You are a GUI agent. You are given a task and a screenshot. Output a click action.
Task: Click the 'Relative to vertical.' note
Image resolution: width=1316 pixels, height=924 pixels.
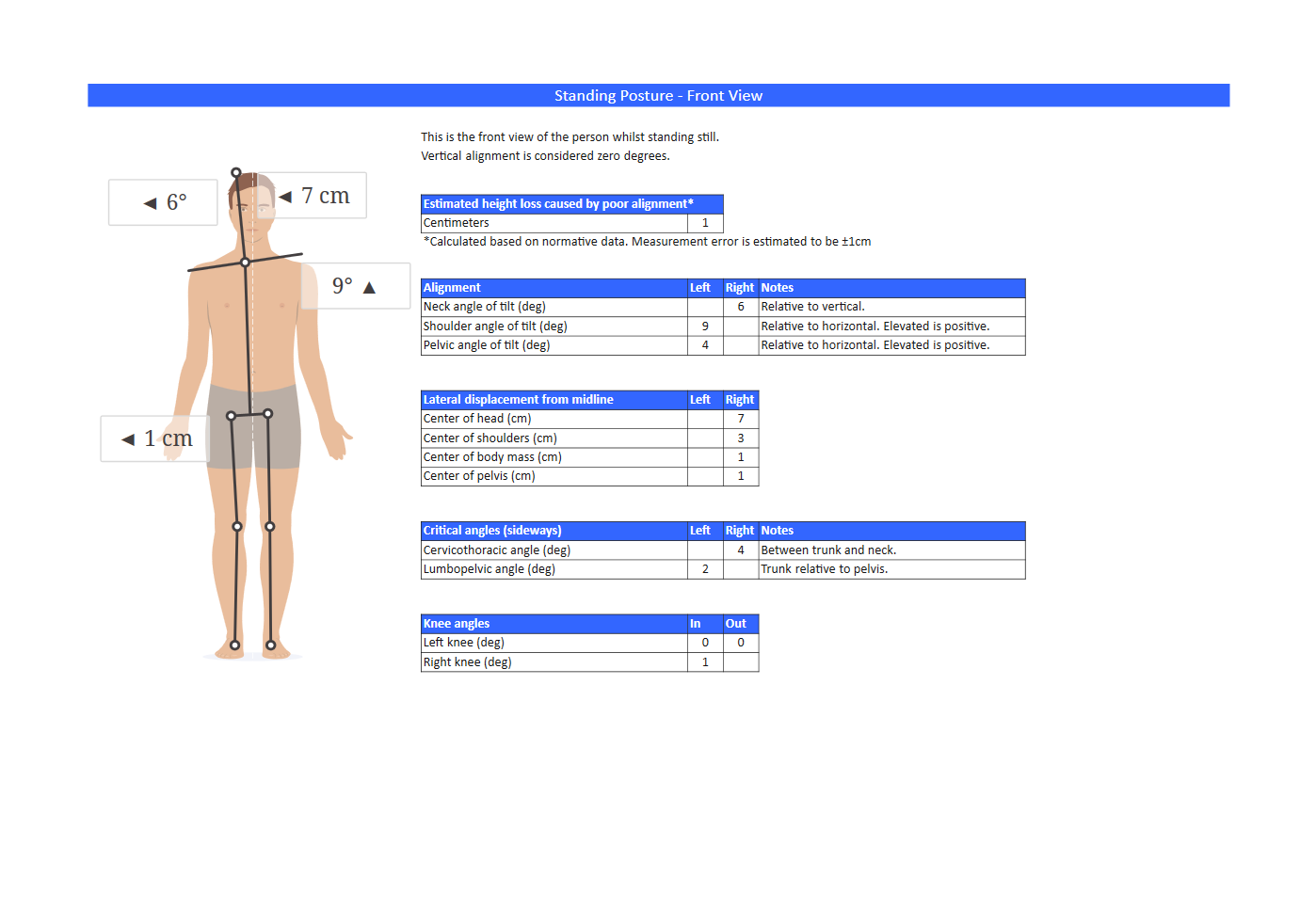pos(892,307)
